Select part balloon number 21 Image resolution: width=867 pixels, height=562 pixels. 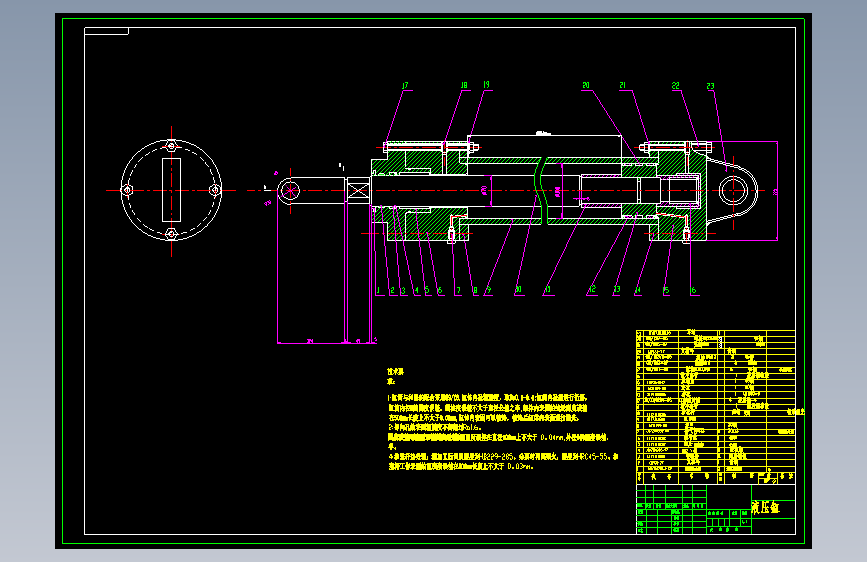623,85
